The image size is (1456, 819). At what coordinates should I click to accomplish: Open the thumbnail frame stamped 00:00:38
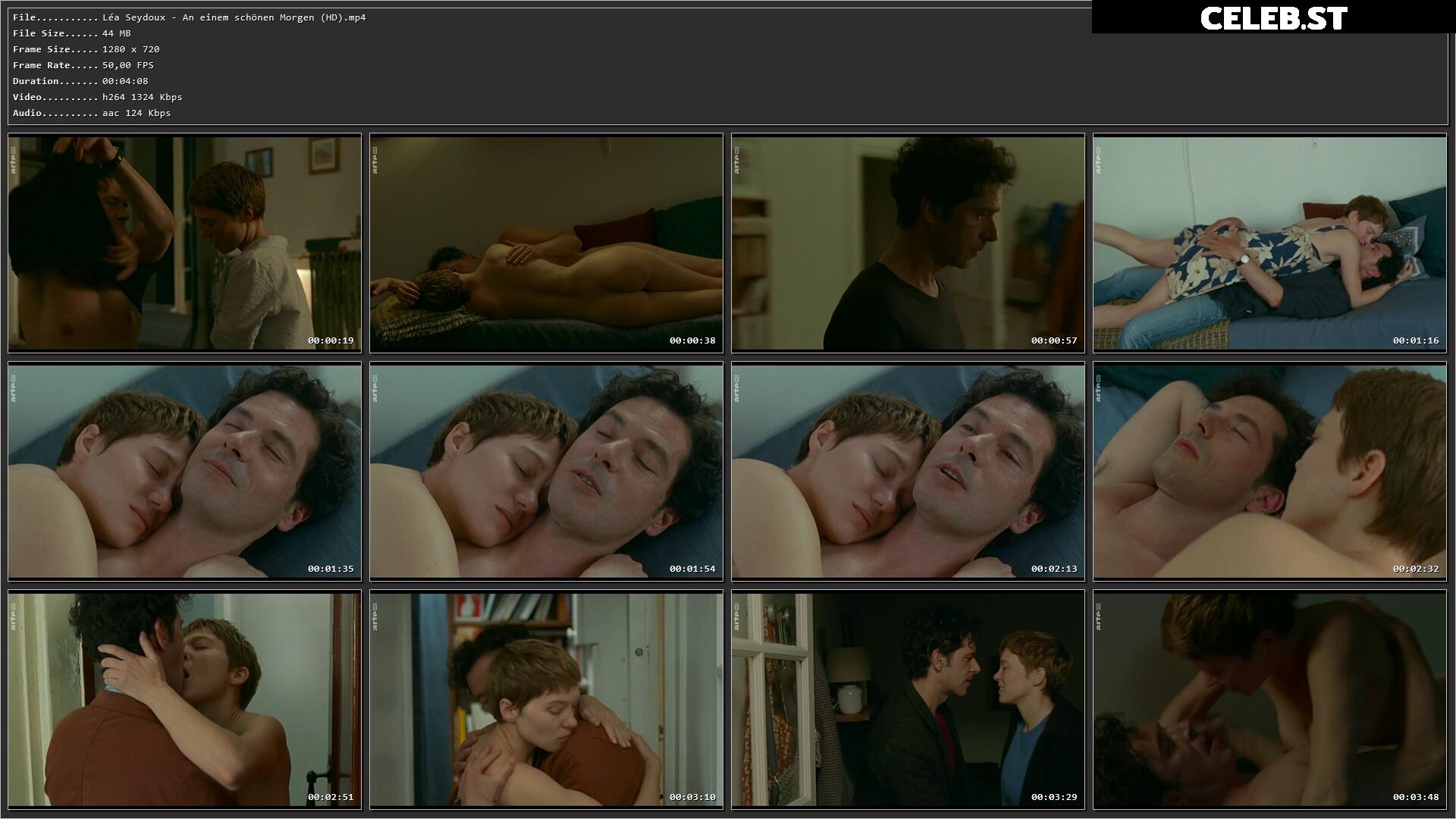(x=546, y=243)
